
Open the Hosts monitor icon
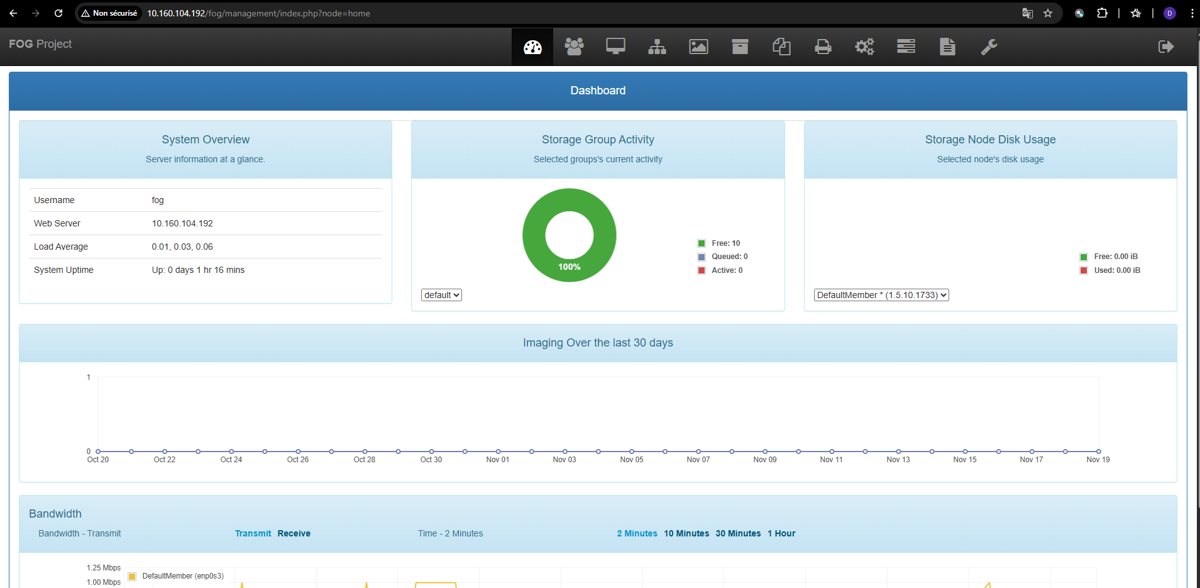616,46
